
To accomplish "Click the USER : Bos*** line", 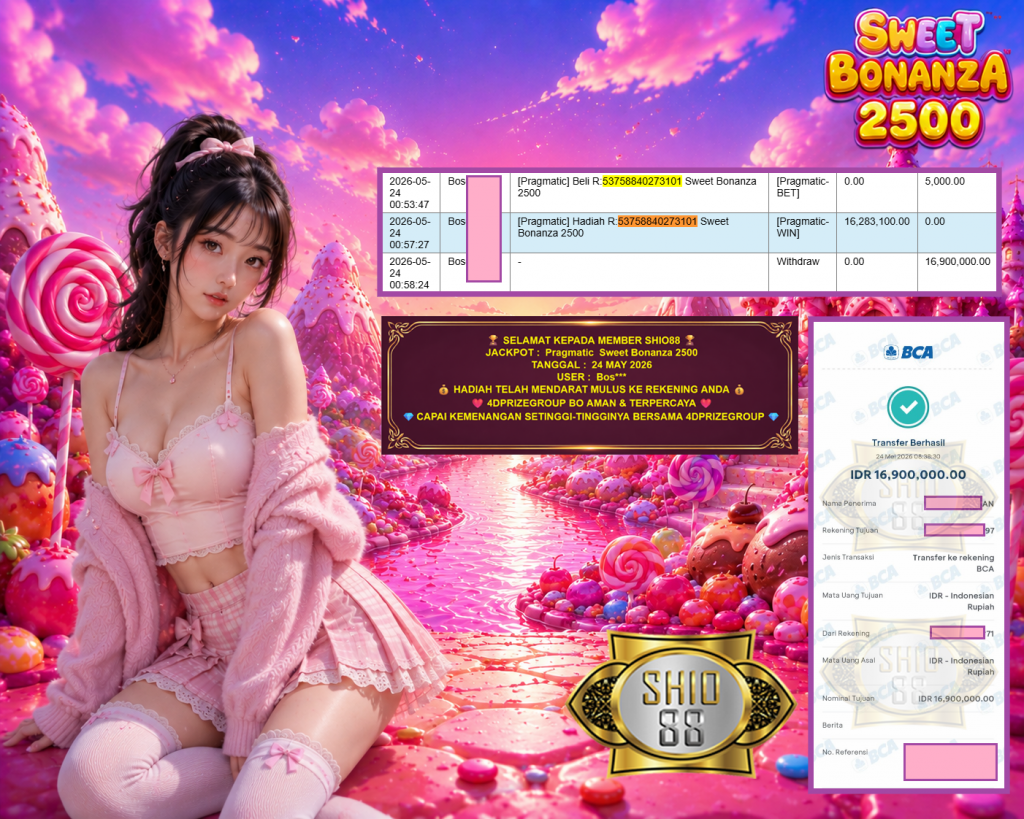I will [591, 377].
